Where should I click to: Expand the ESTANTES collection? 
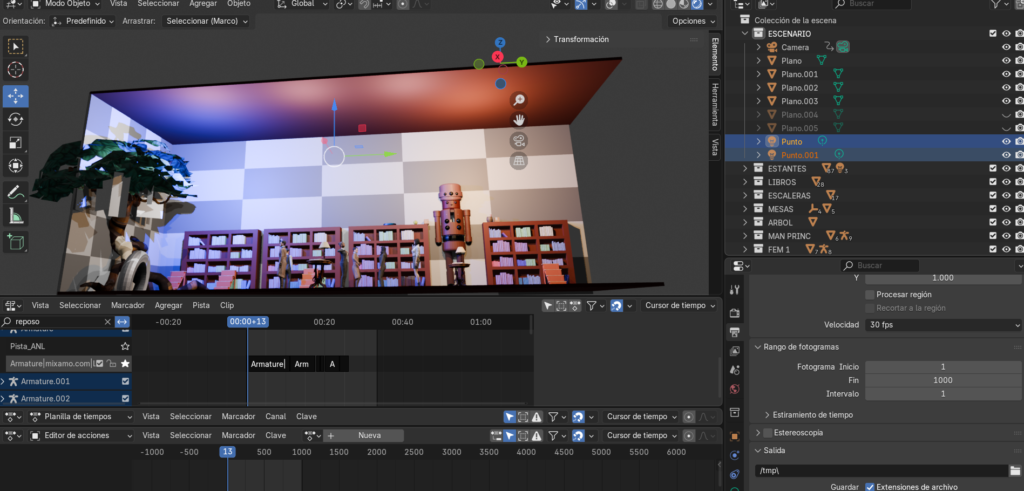pyautogui.click(x=744, y=169)
